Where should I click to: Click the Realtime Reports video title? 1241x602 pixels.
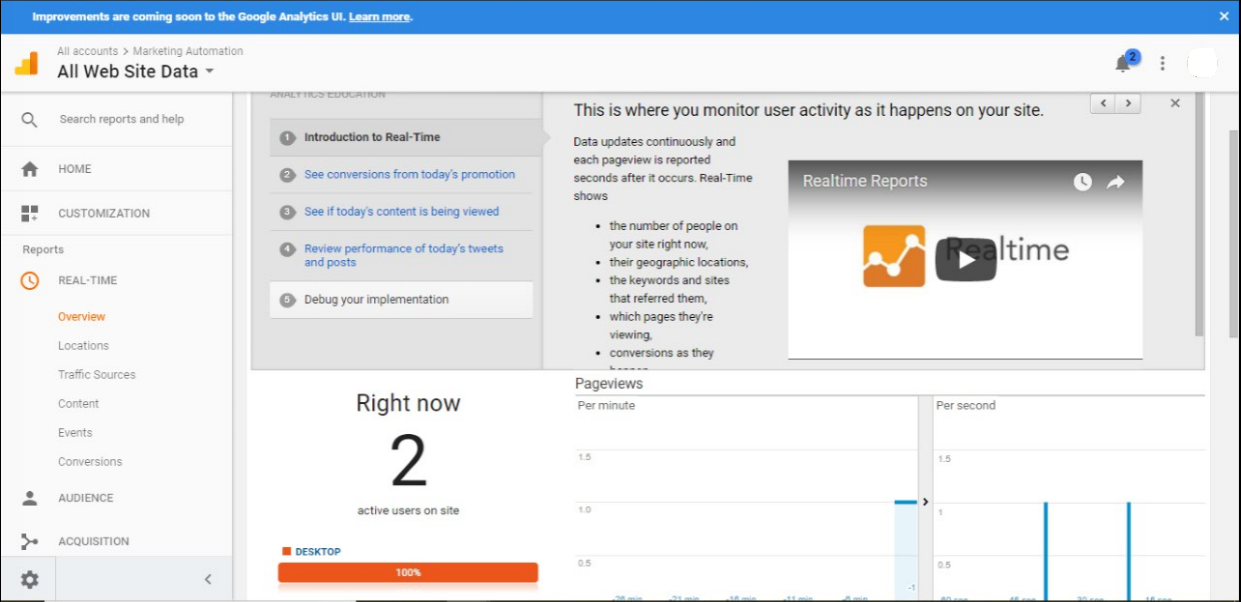click(865, 182)
